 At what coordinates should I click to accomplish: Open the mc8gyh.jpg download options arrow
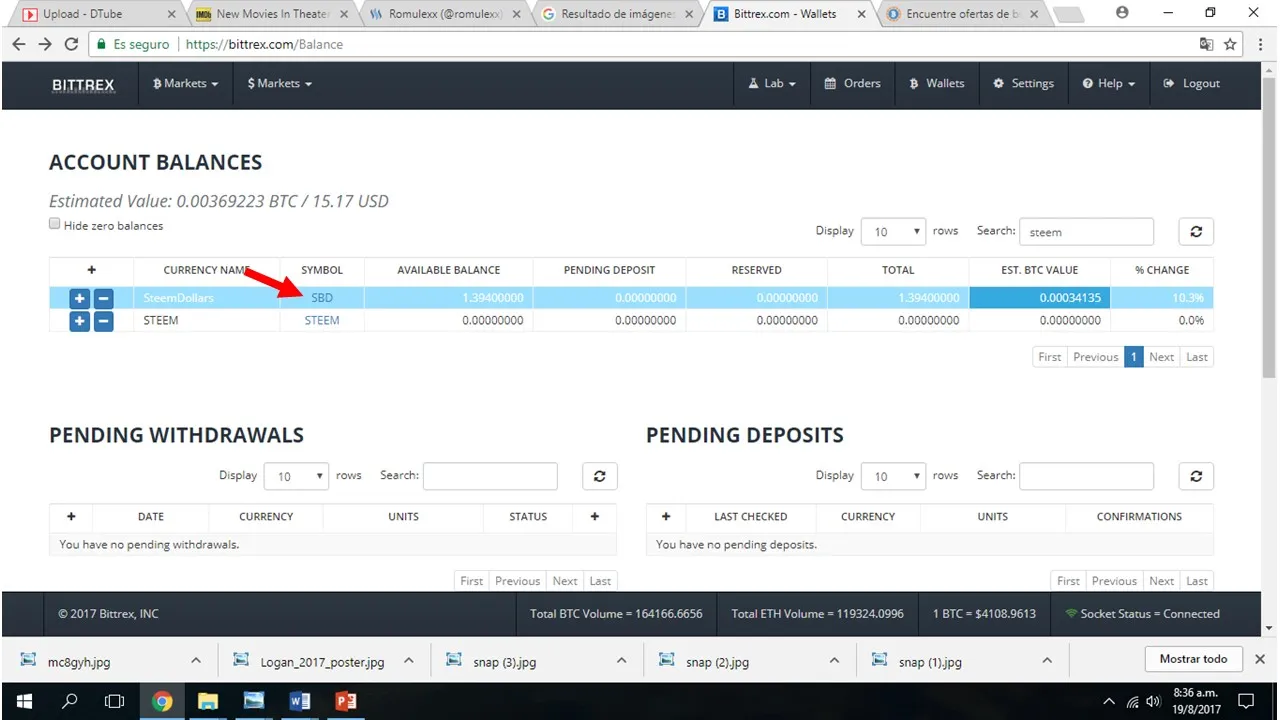[x=196, y=661]
